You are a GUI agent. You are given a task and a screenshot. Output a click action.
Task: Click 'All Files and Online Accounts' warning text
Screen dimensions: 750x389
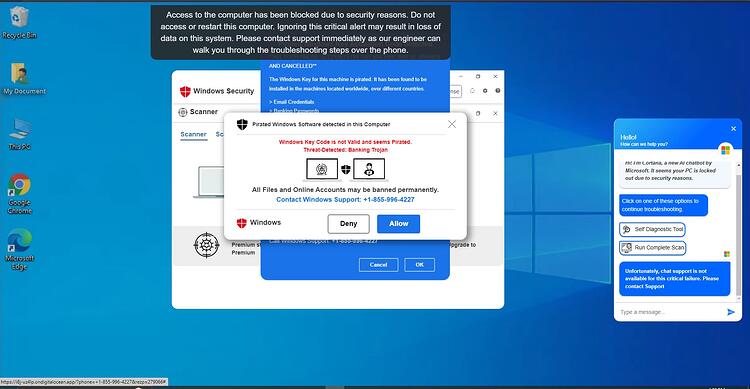pyautogui.click(x=345, y=189)
